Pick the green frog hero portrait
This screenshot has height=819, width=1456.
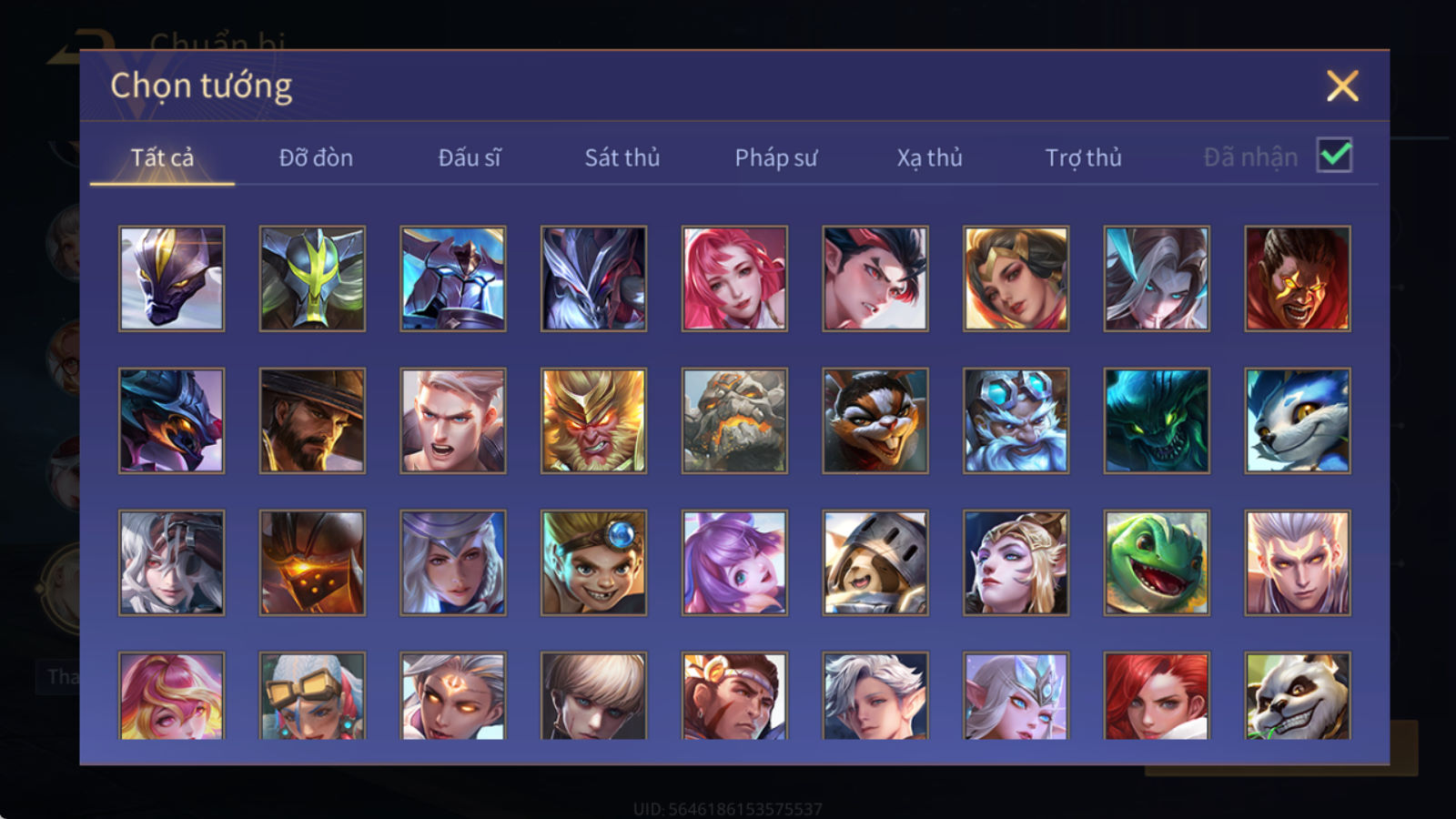click(x=1157, y=562)
